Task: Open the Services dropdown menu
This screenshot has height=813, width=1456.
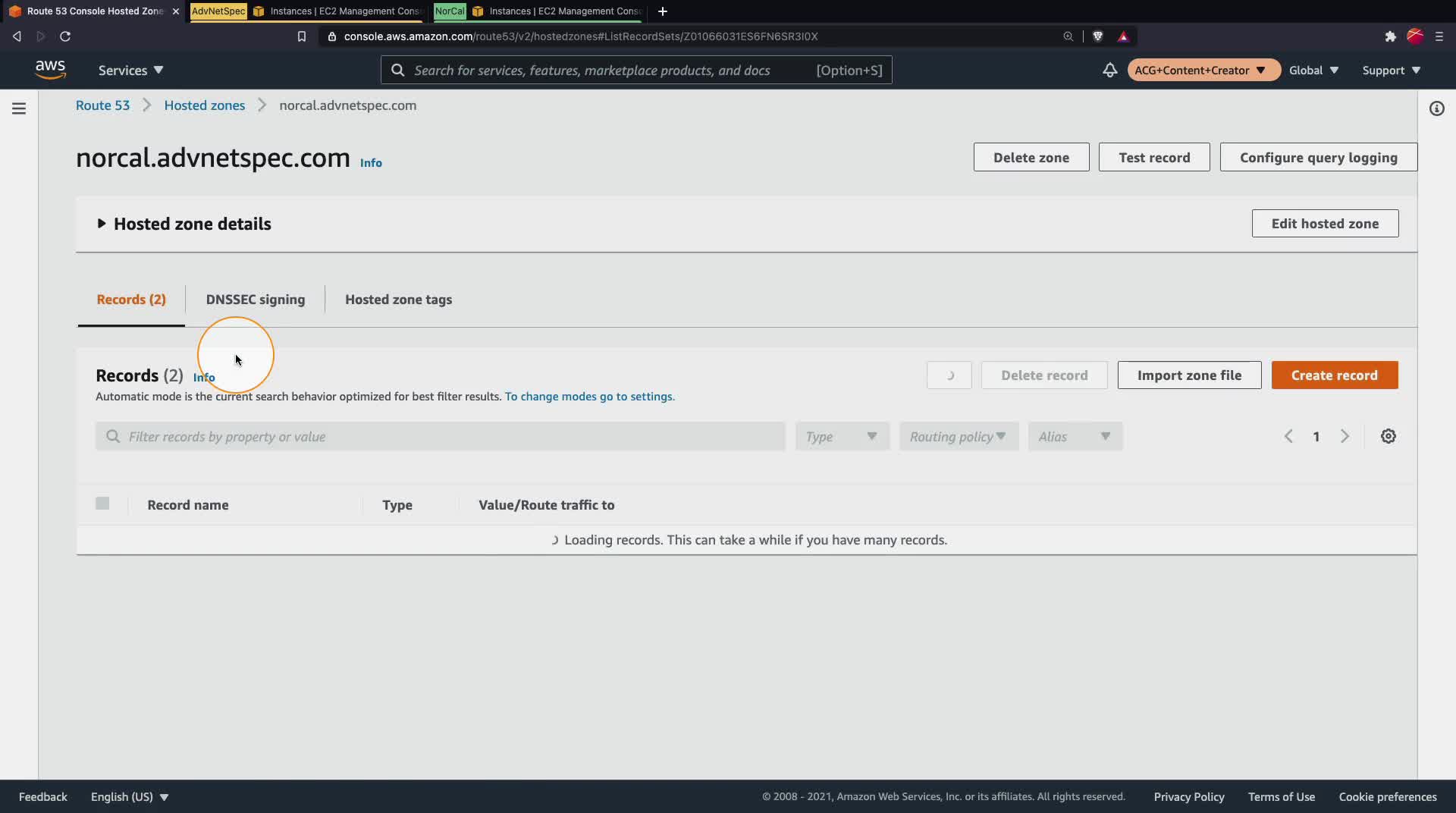Action: [x=130, y=70]
